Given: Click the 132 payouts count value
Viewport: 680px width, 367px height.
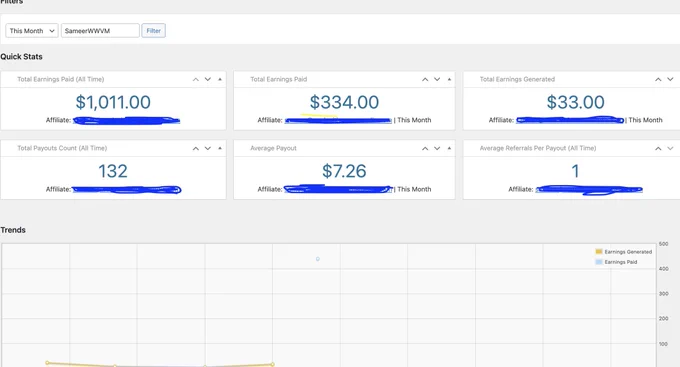Looking at the screenshot, I should coord(113,171).
